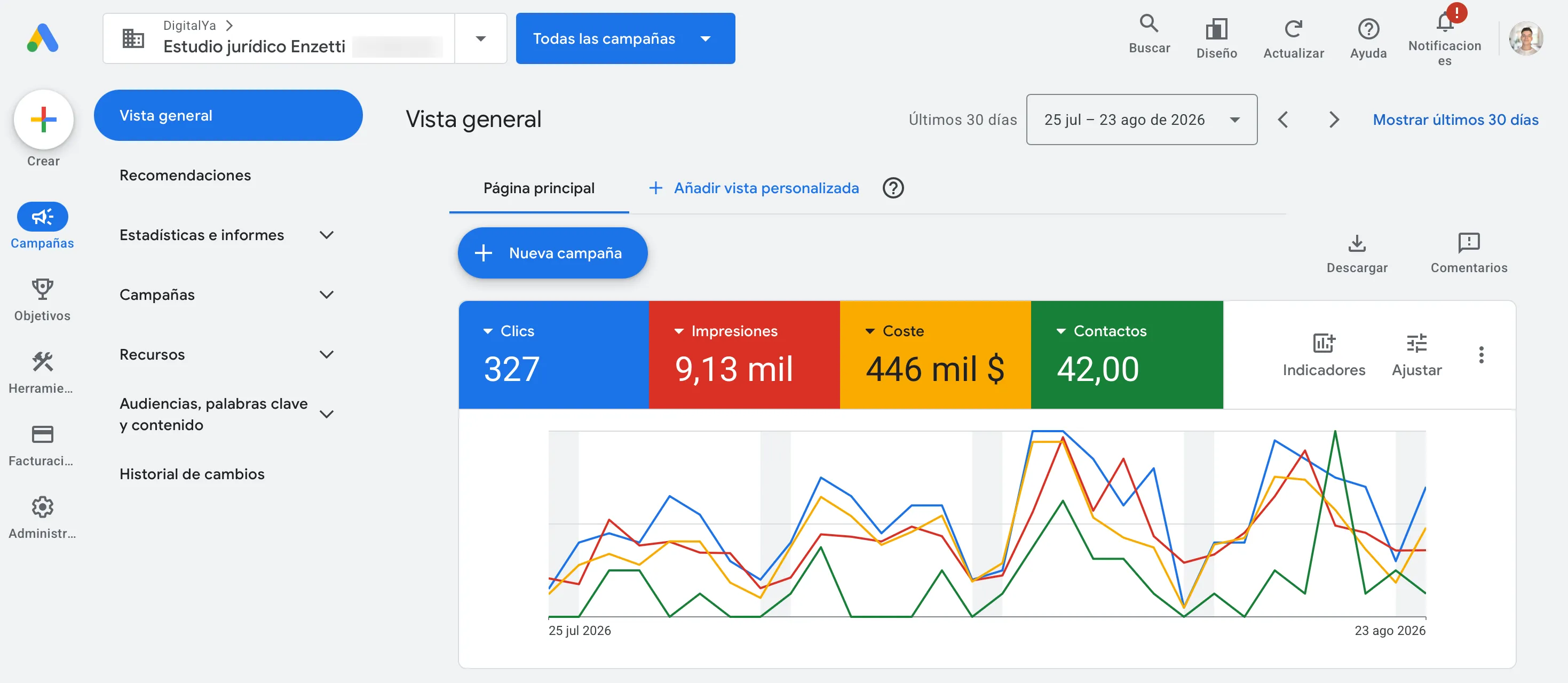Open the Notificaciones bell icon
Image resolution: width=1568 pixels, height=683 pixels.
(1444, 22)
